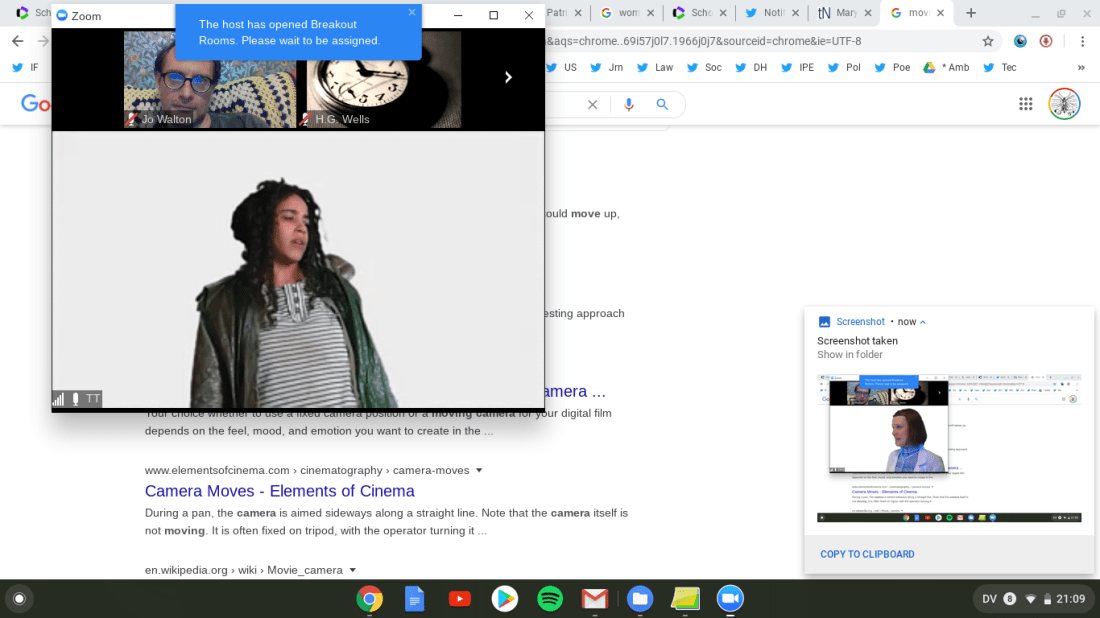This screenshot has height=618, width=1100.
Task: Open Camera Moves - Elements of Cinema link
Action: point(279,491)
